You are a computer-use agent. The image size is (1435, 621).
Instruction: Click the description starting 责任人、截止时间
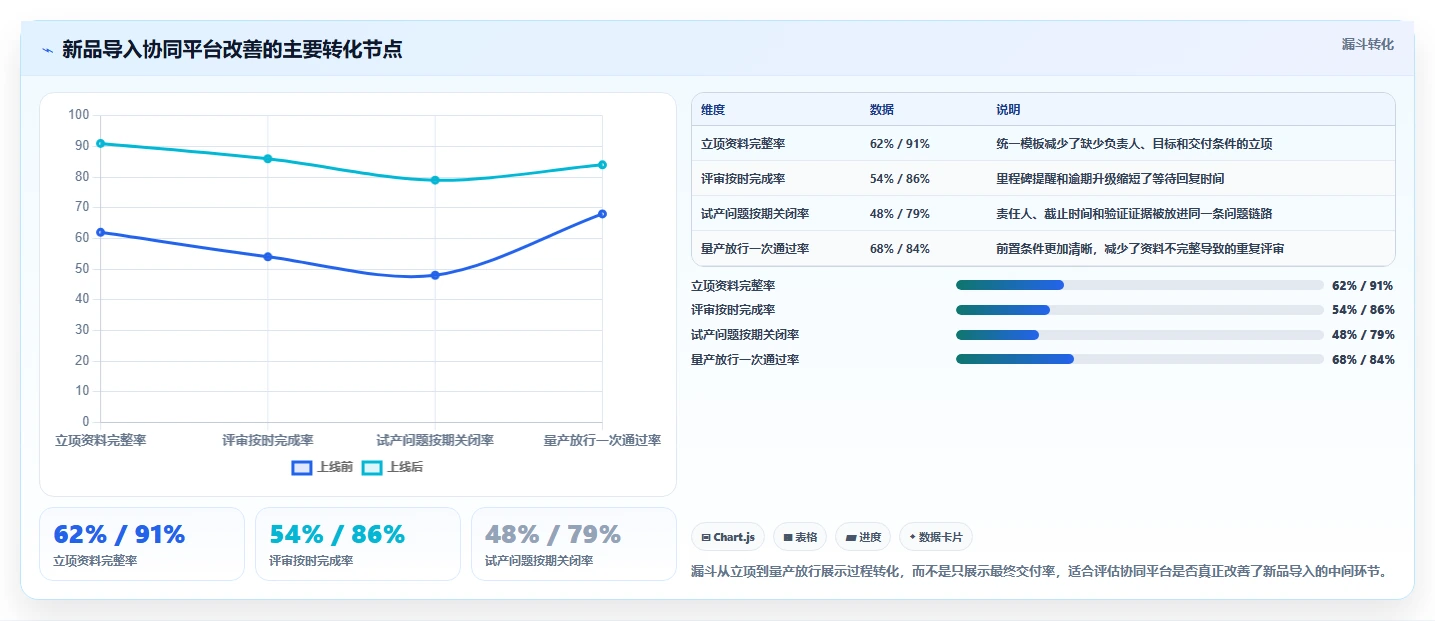coord(1134,213)
